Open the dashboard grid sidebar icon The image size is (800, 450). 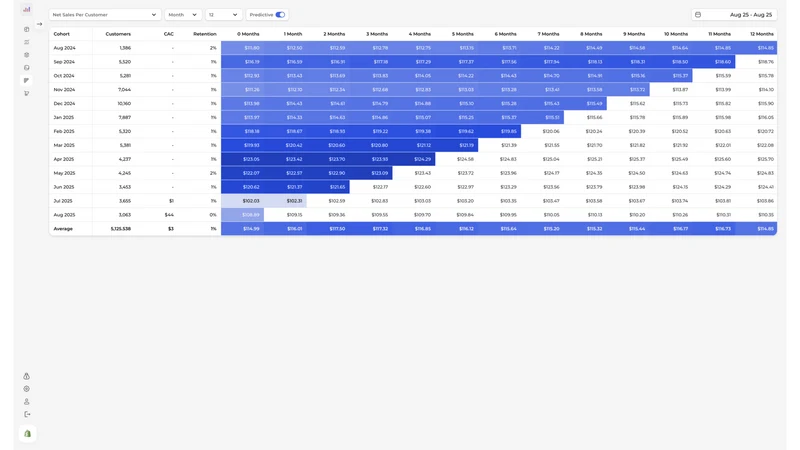tap(27, 30)
